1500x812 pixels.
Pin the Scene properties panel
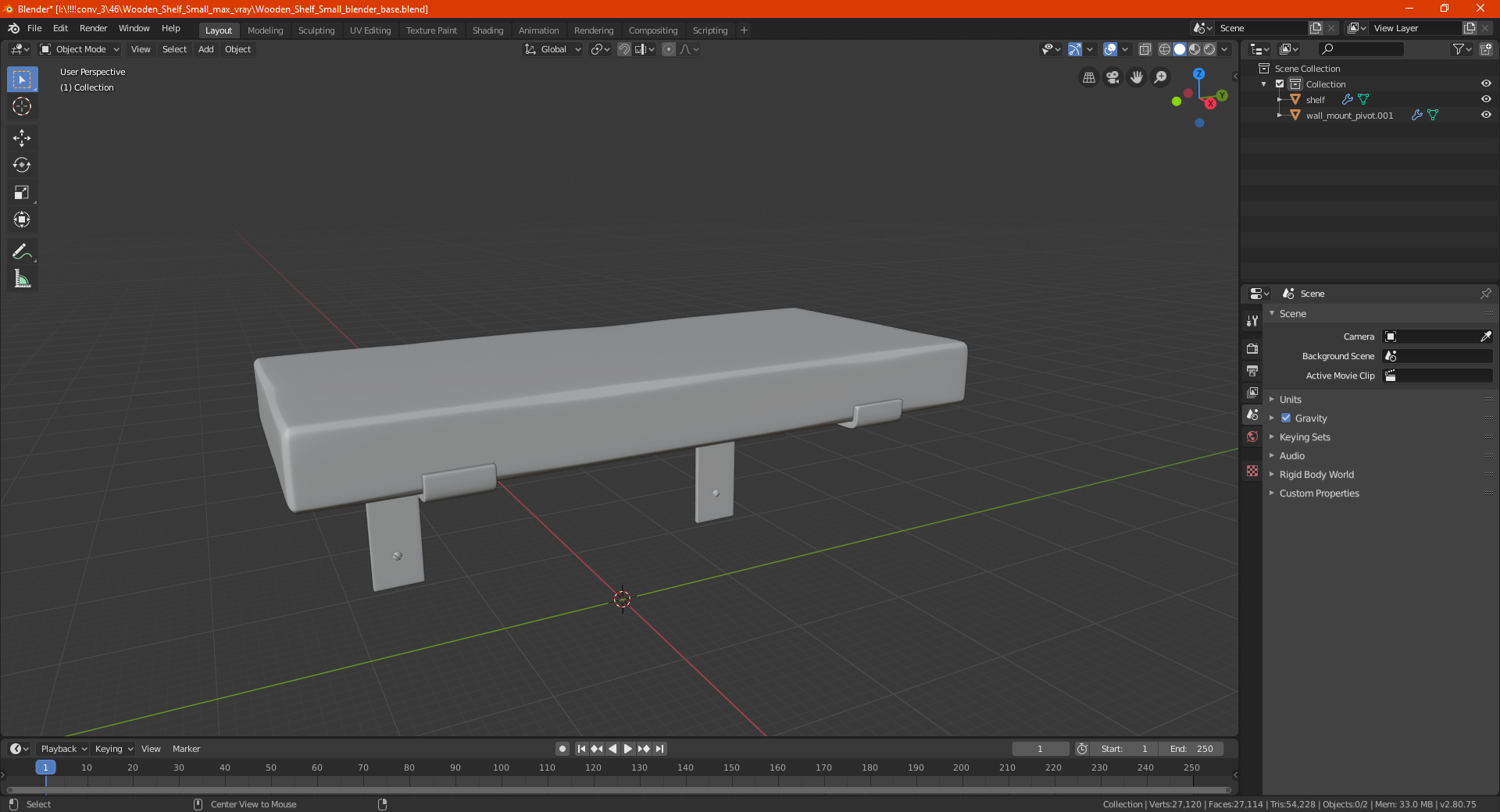pos(1485,294)
